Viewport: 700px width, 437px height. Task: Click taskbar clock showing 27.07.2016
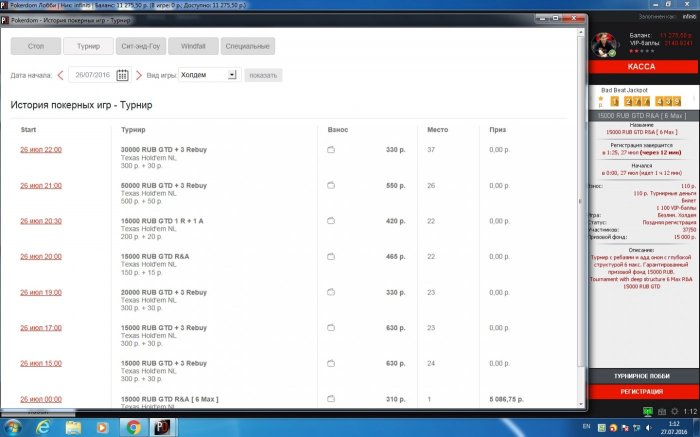[x=674, y=428]
